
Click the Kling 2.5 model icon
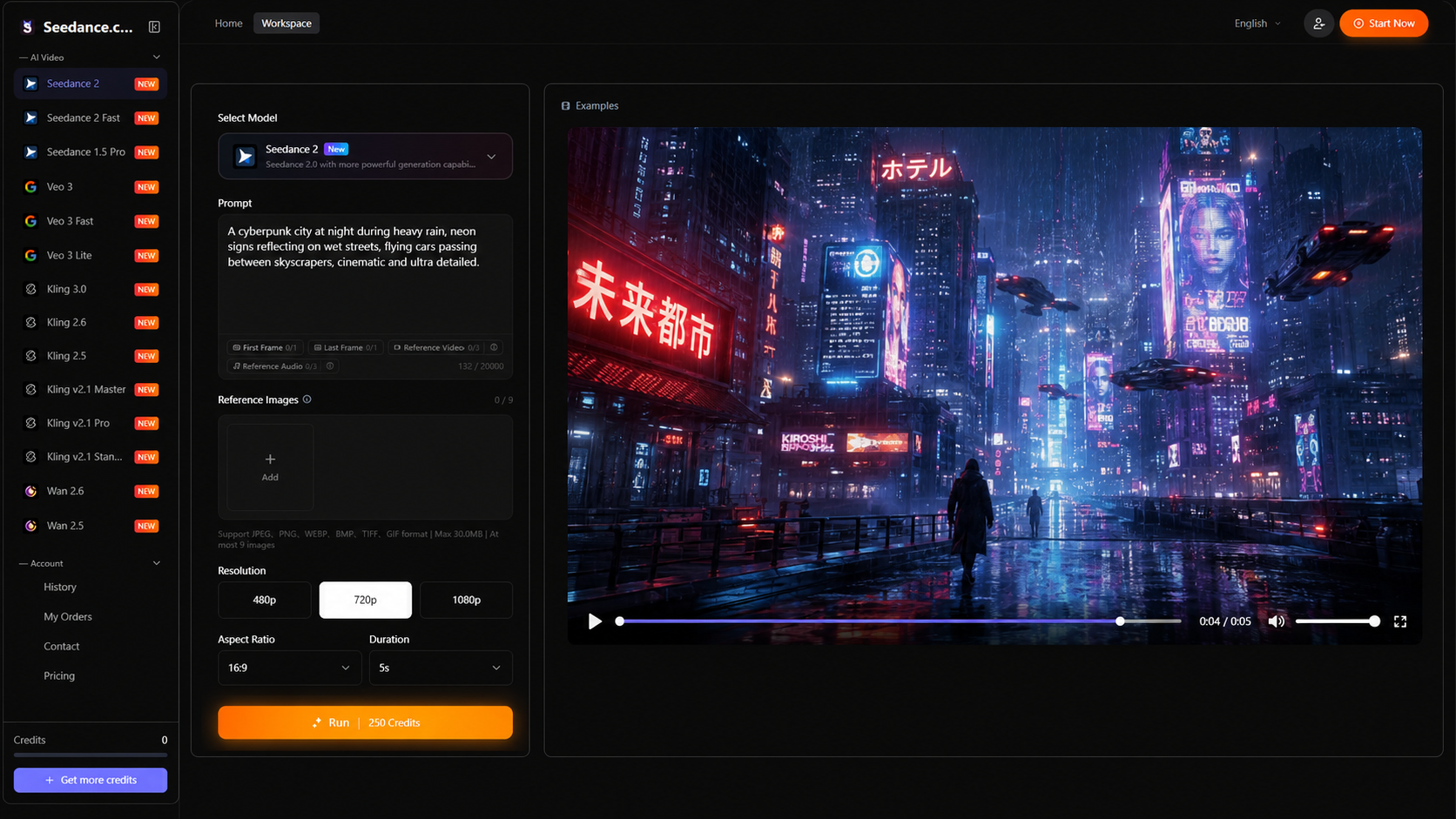pos(30,356)
